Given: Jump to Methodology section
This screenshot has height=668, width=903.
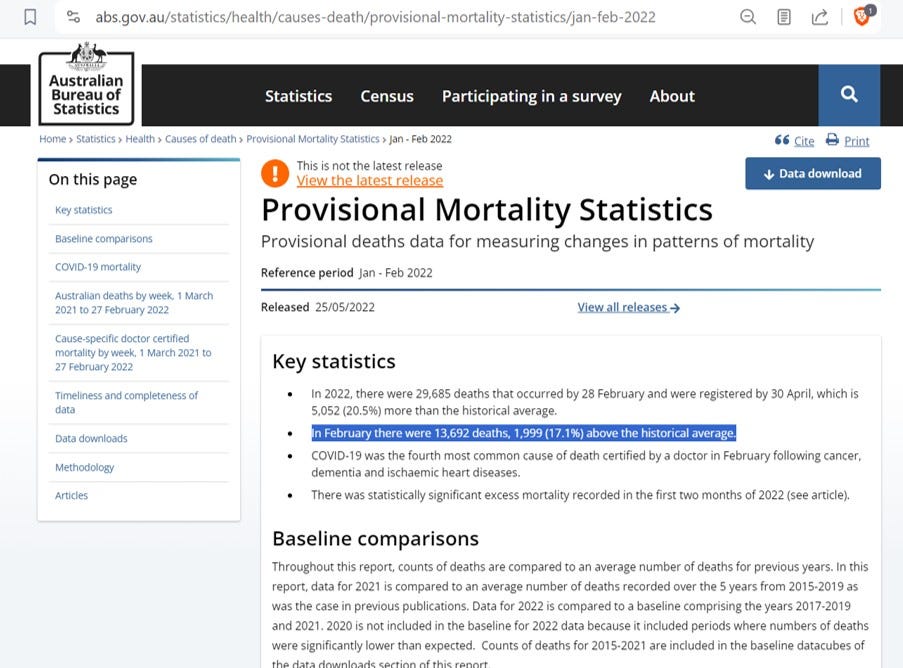Looking at the screenshot, I should click(84, 467).
